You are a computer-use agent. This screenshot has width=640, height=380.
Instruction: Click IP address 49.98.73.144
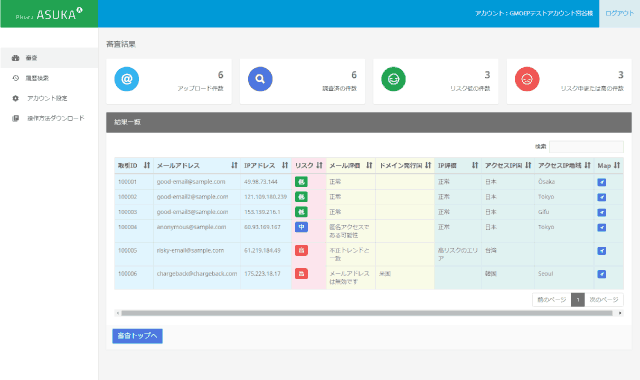261,182
